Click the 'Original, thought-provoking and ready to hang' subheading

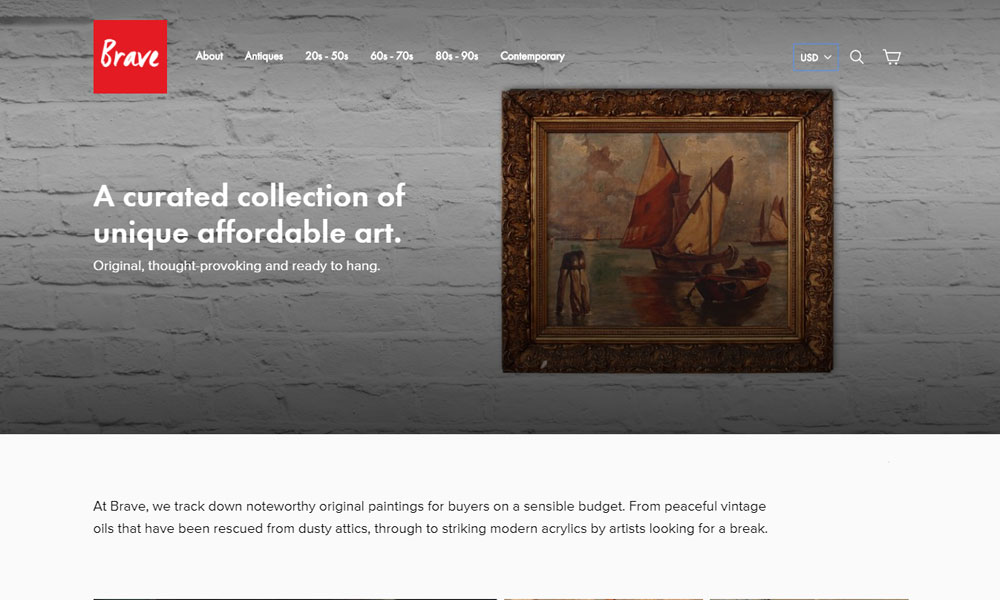pyautogui.click(x=237, y=265)
